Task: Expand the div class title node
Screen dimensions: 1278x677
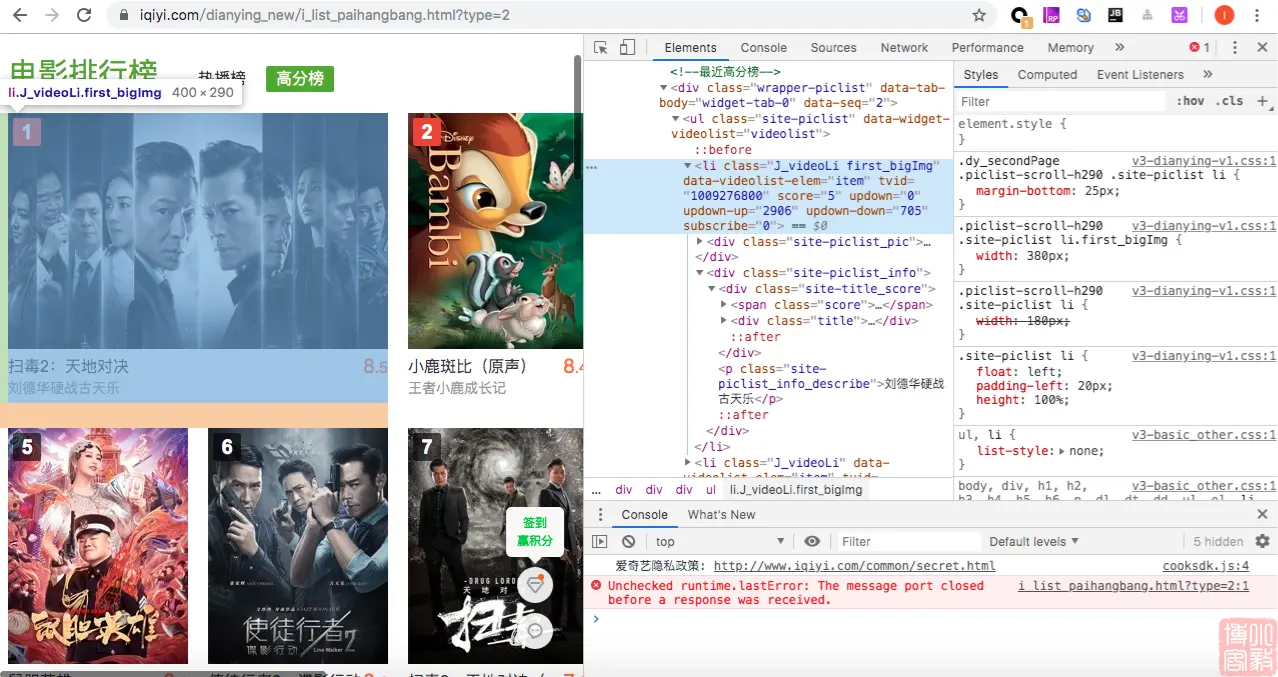Action: [724, 321]
